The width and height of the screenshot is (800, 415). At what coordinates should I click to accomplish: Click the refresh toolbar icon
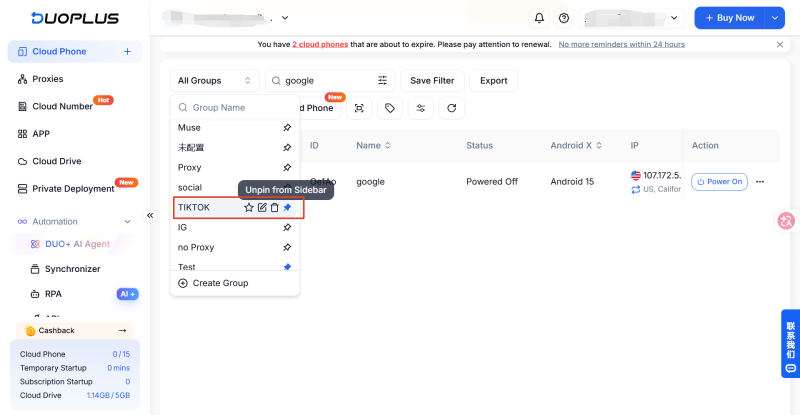click(452, 108)
